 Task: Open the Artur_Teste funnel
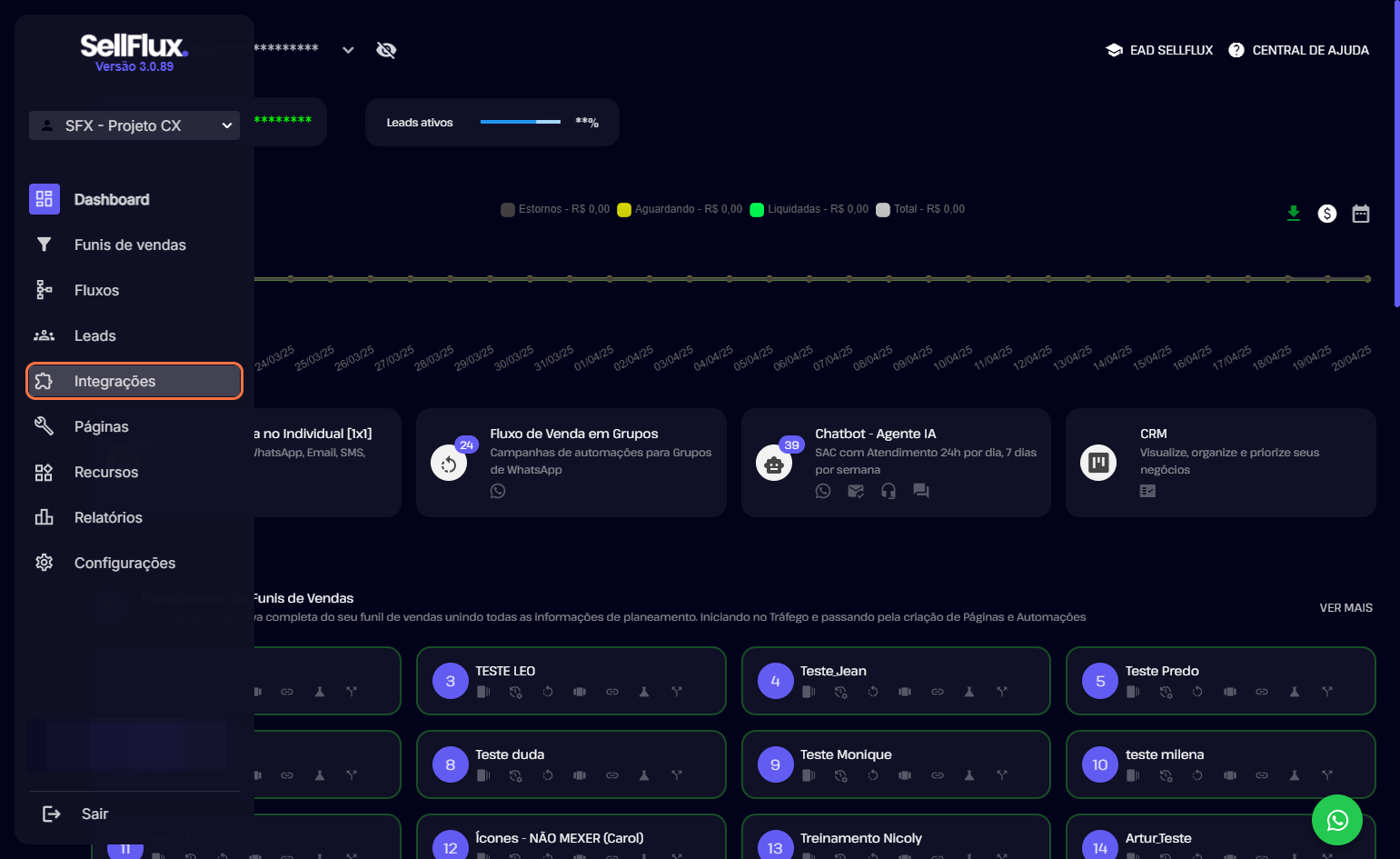coord(1221,837)
